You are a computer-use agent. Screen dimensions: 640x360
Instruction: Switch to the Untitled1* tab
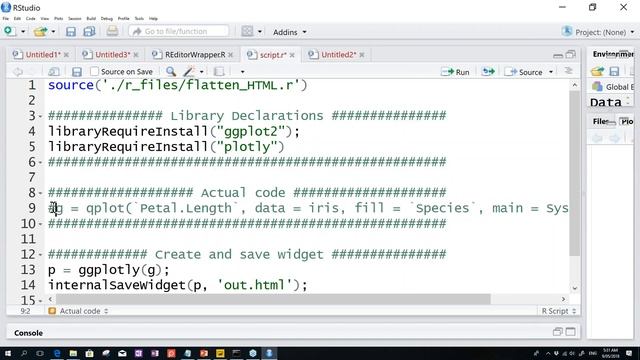tap(43, 54)
